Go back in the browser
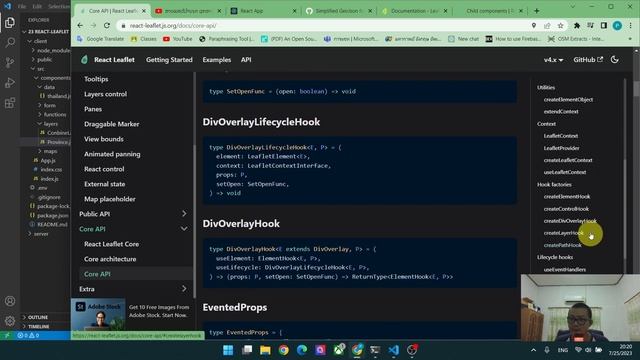This screenshot has width=640, height=360. coord(80,25)
